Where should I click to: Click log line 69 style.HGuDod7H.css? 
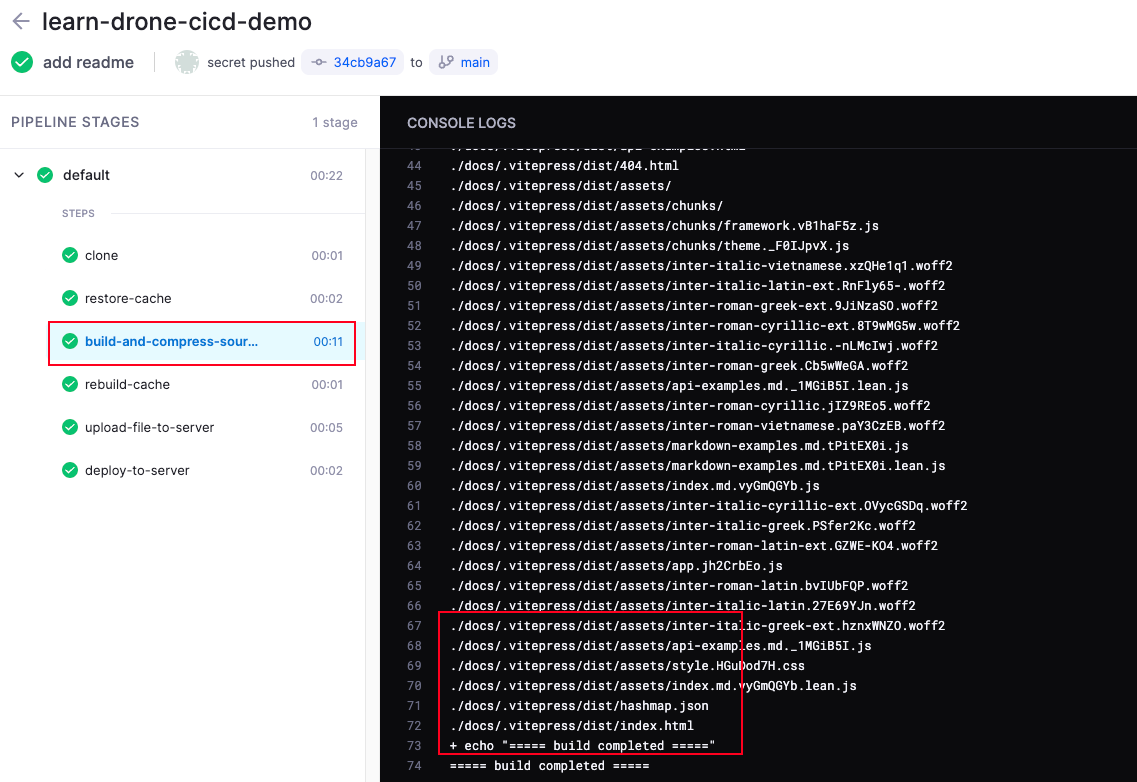(x=627, y=665)
